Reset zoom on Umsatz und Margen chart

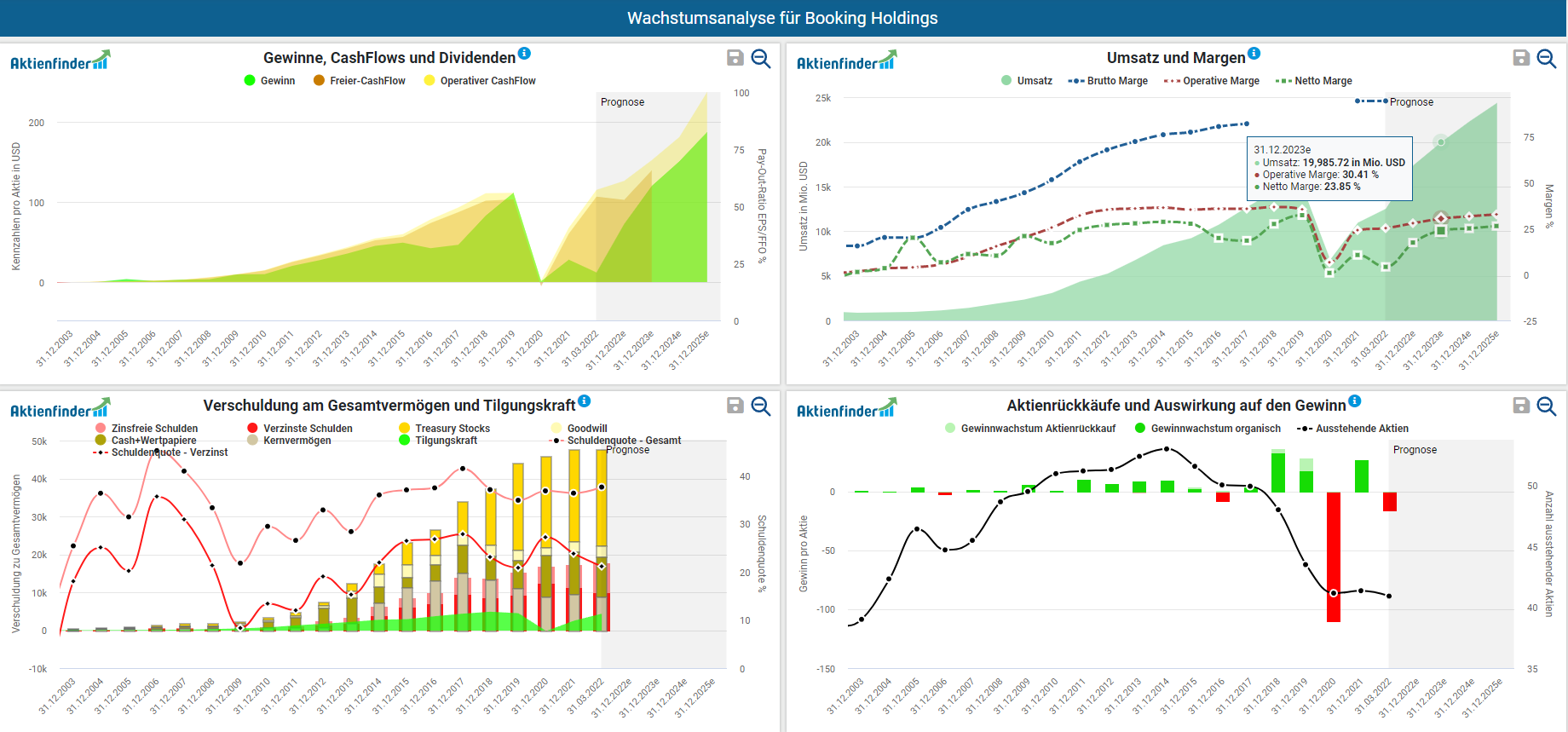[x=1547, y=58]
